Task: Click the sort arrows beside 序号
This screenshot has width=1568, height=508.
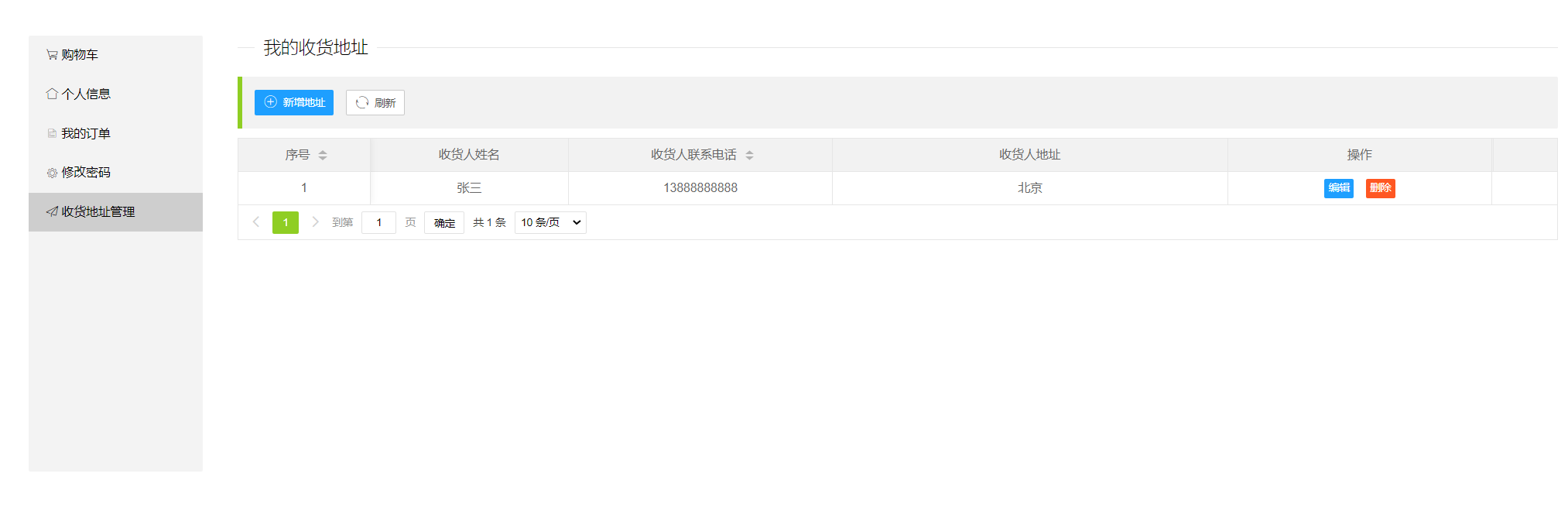Action: coord(323,155)
